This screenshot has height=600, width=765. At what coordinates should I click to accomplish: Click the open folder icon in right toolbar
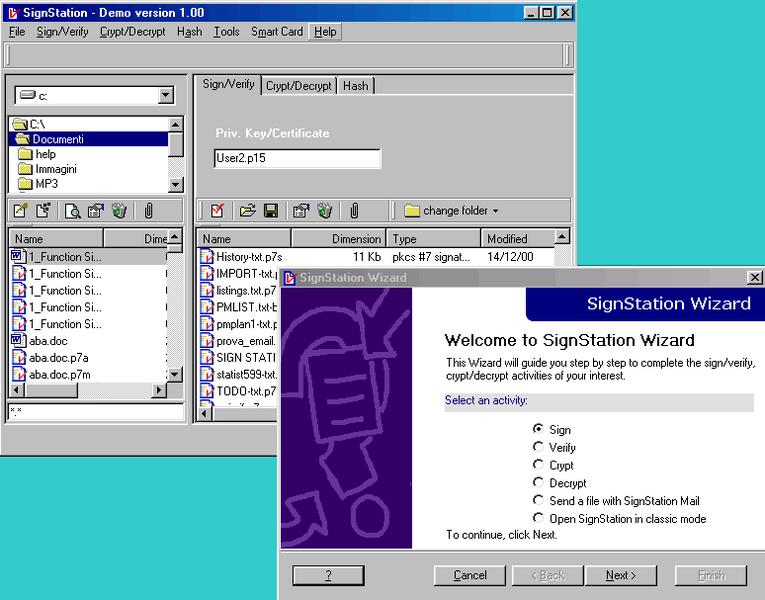coord(247,211)
